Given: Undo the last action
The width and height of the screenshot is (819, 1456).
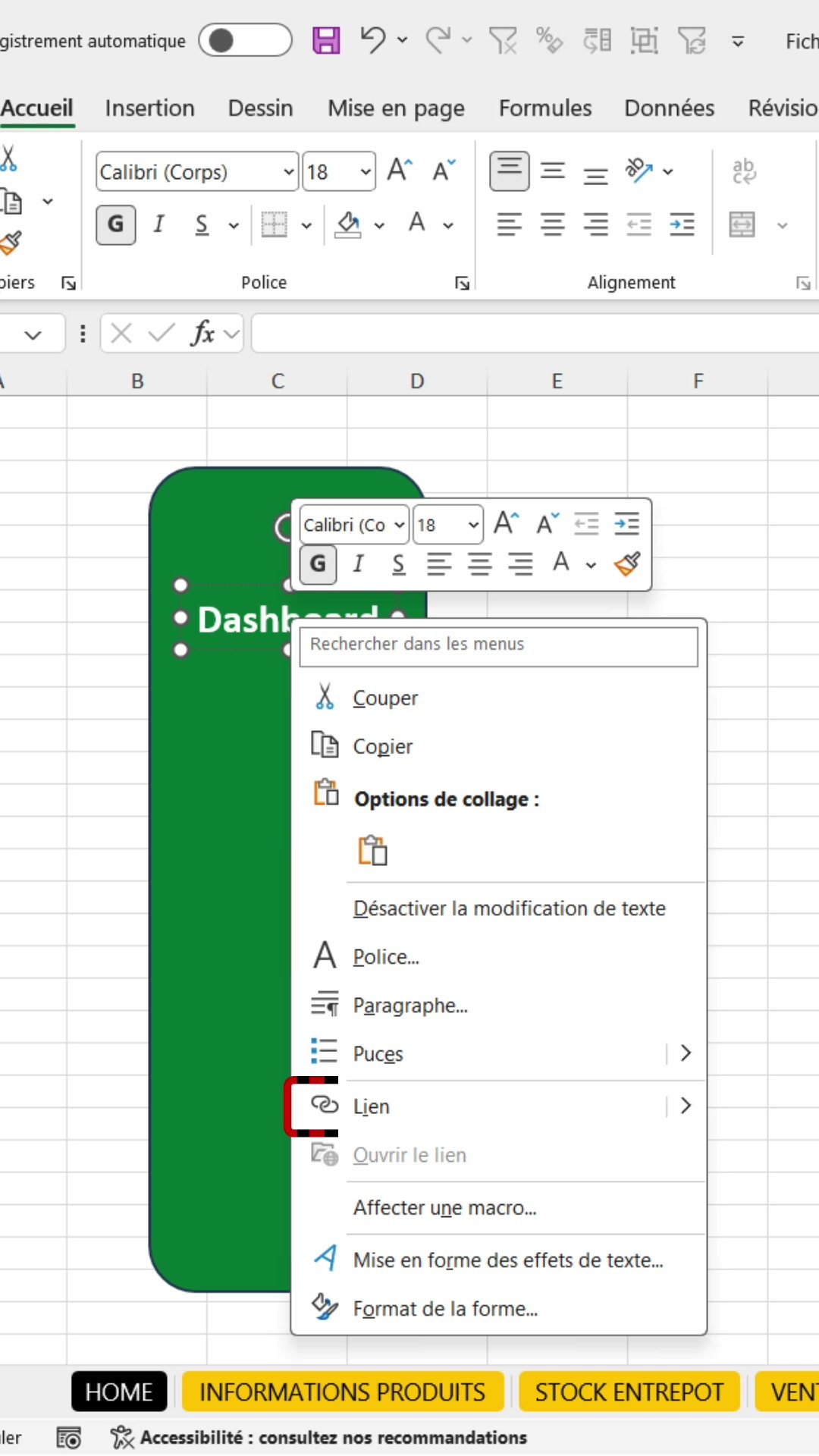Looking at the screenshot, I should coord(373,39).
